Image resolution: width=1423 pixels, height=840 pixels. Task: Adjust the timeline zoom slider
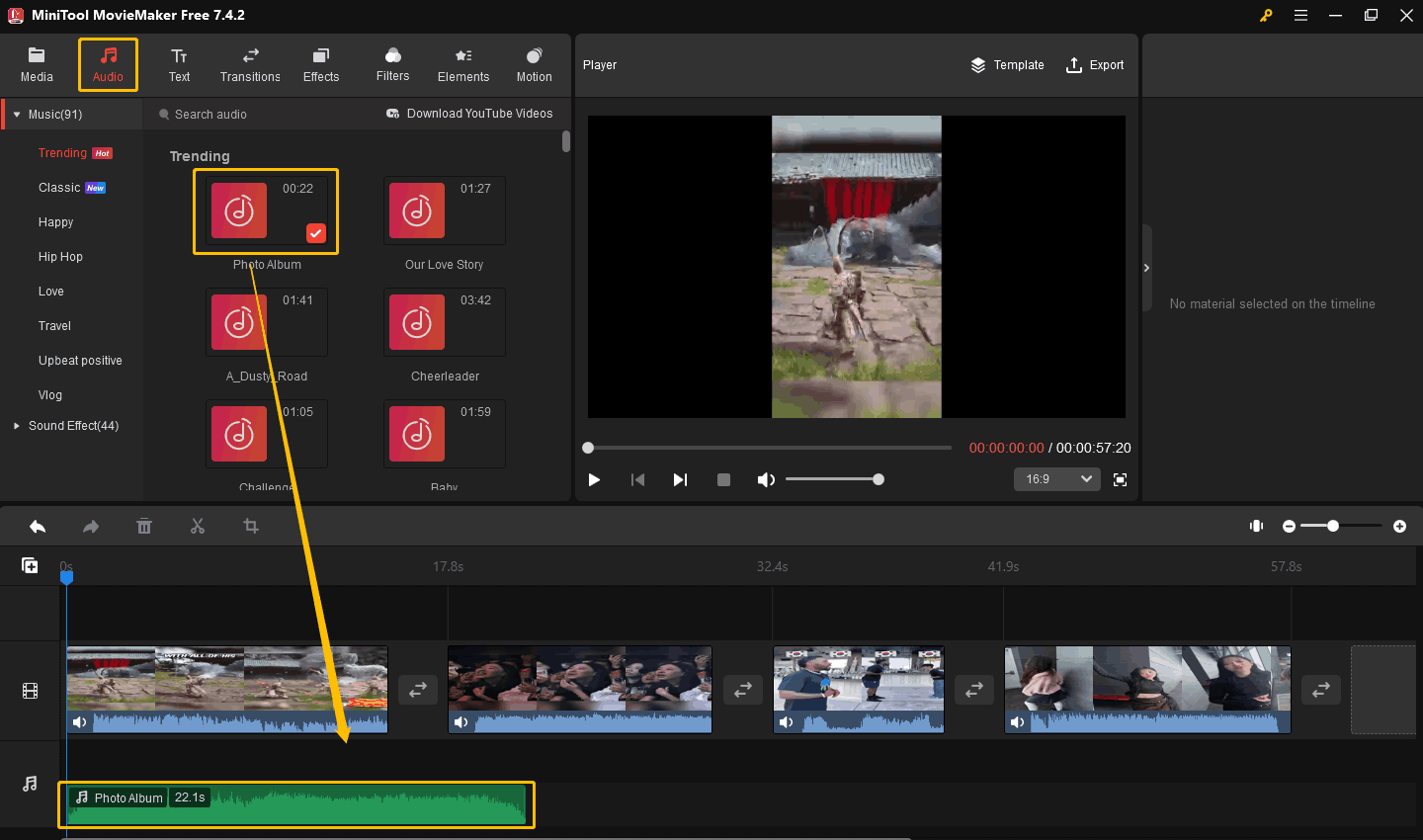1341,526
